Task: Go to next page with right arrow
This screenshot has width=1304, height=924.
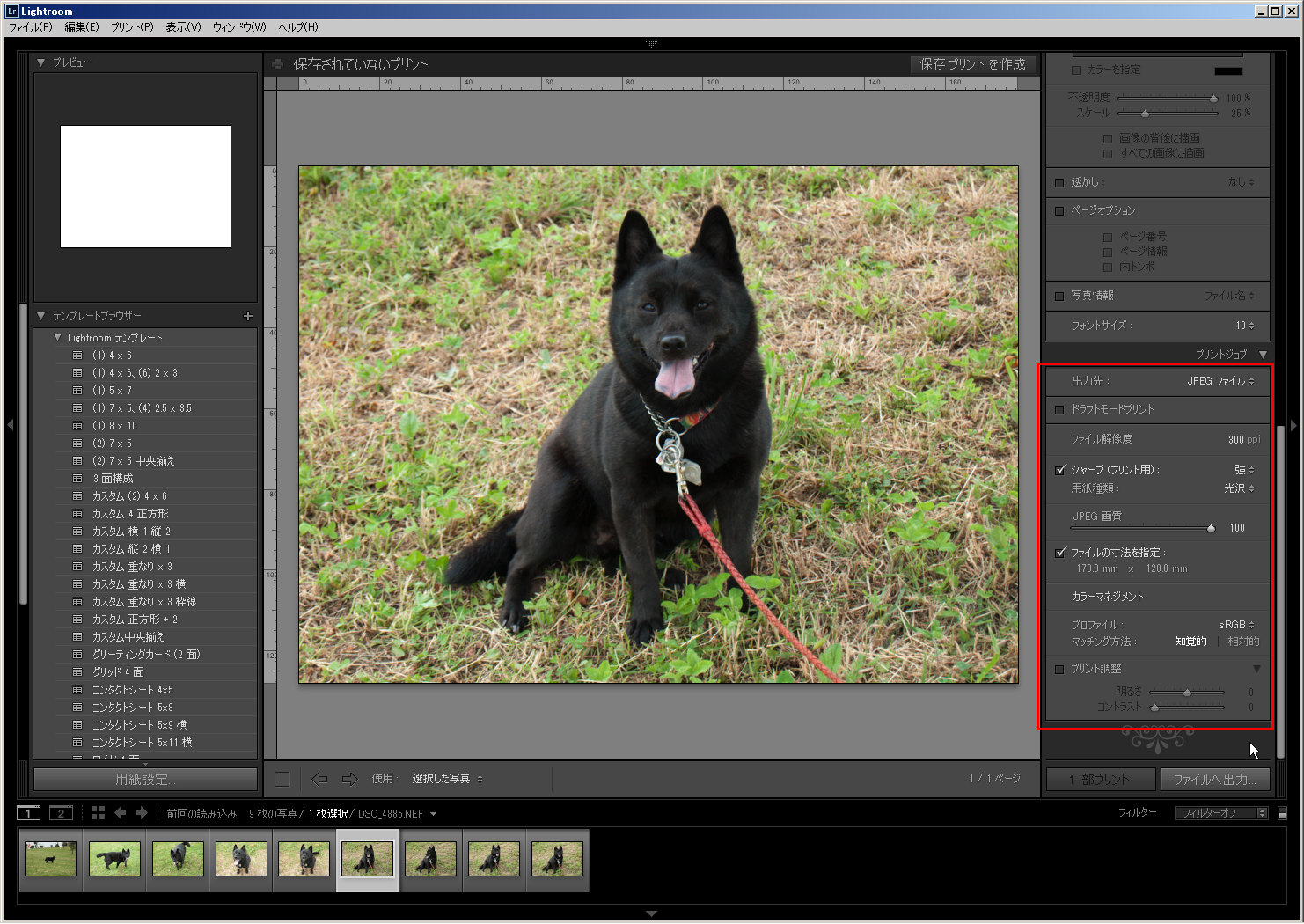Action: click(349, 779)
